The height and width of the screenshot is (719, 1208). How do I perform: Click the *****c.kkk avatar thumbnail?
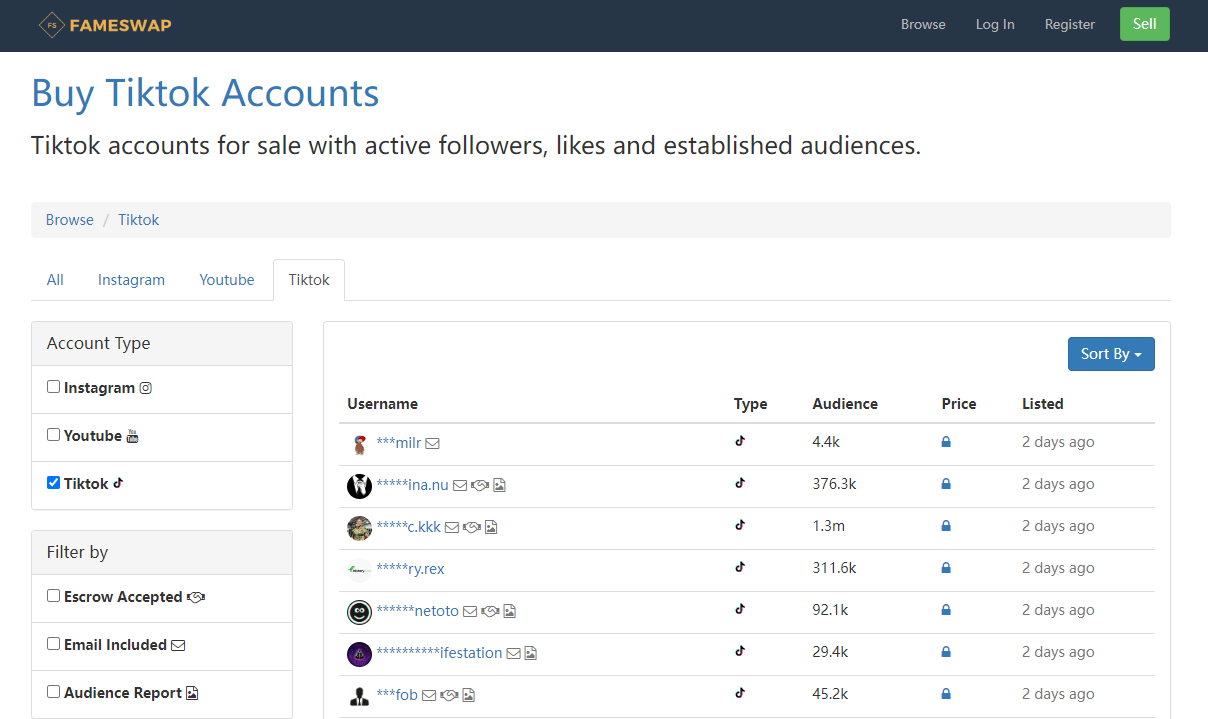(359, 528)
